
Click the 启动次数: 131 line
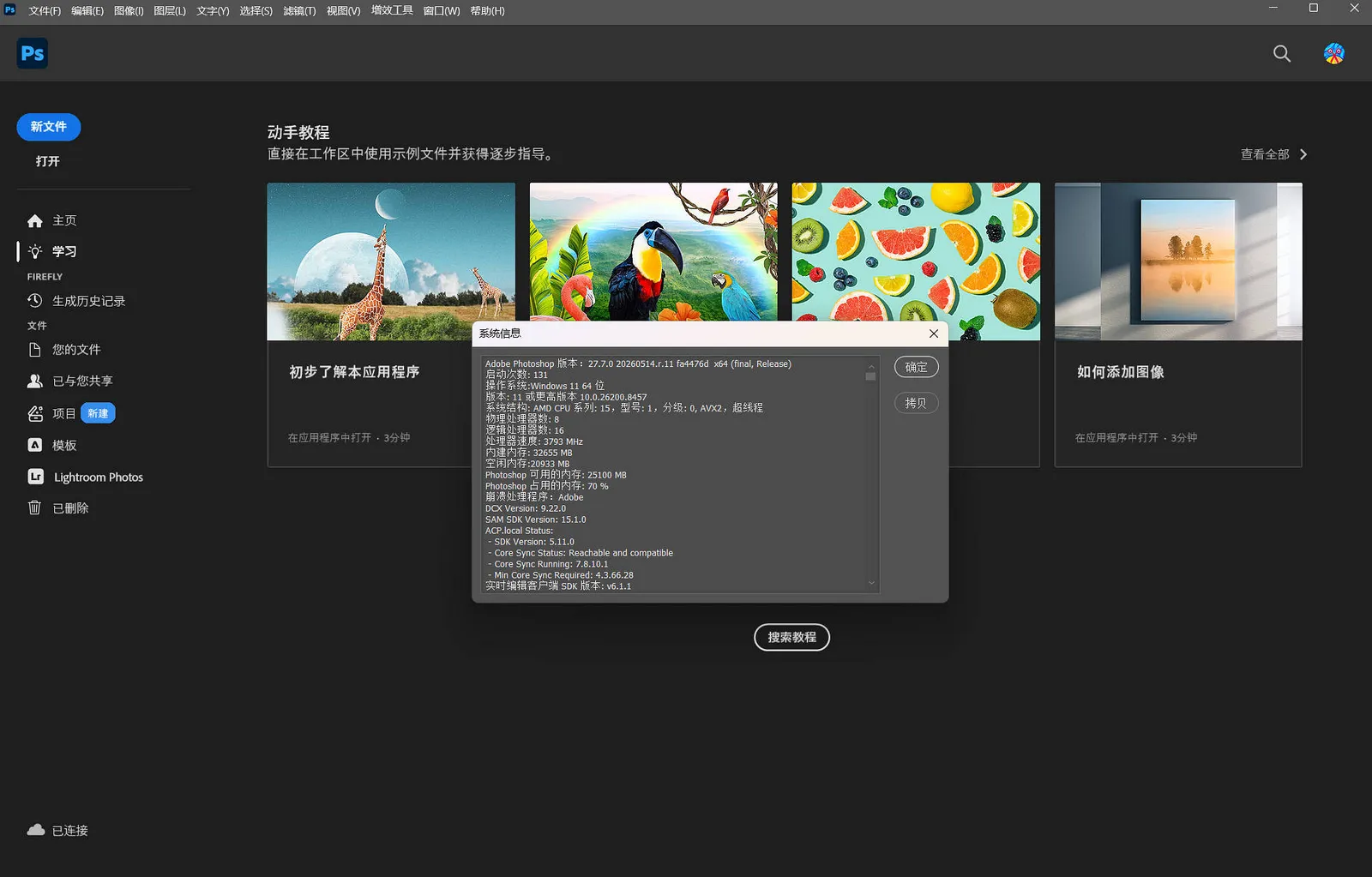click(x=516, y=375)
